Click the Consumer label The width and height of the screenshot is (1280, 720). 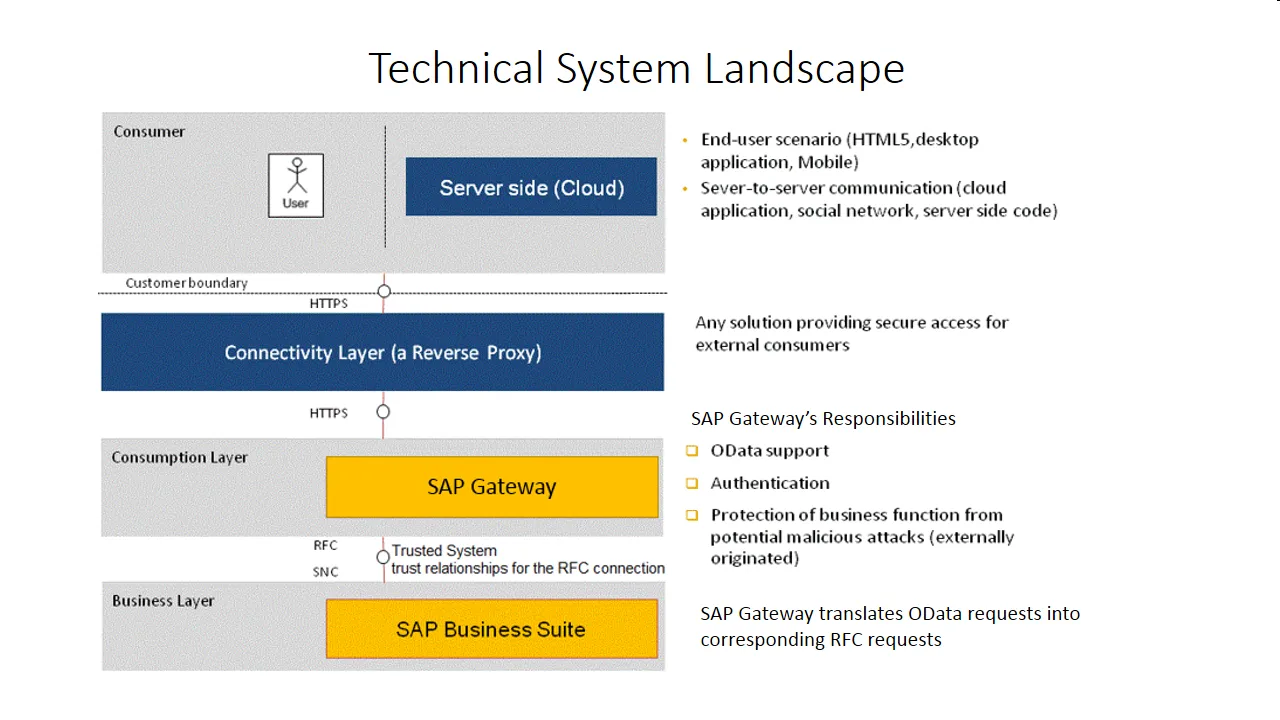[149, 131]
